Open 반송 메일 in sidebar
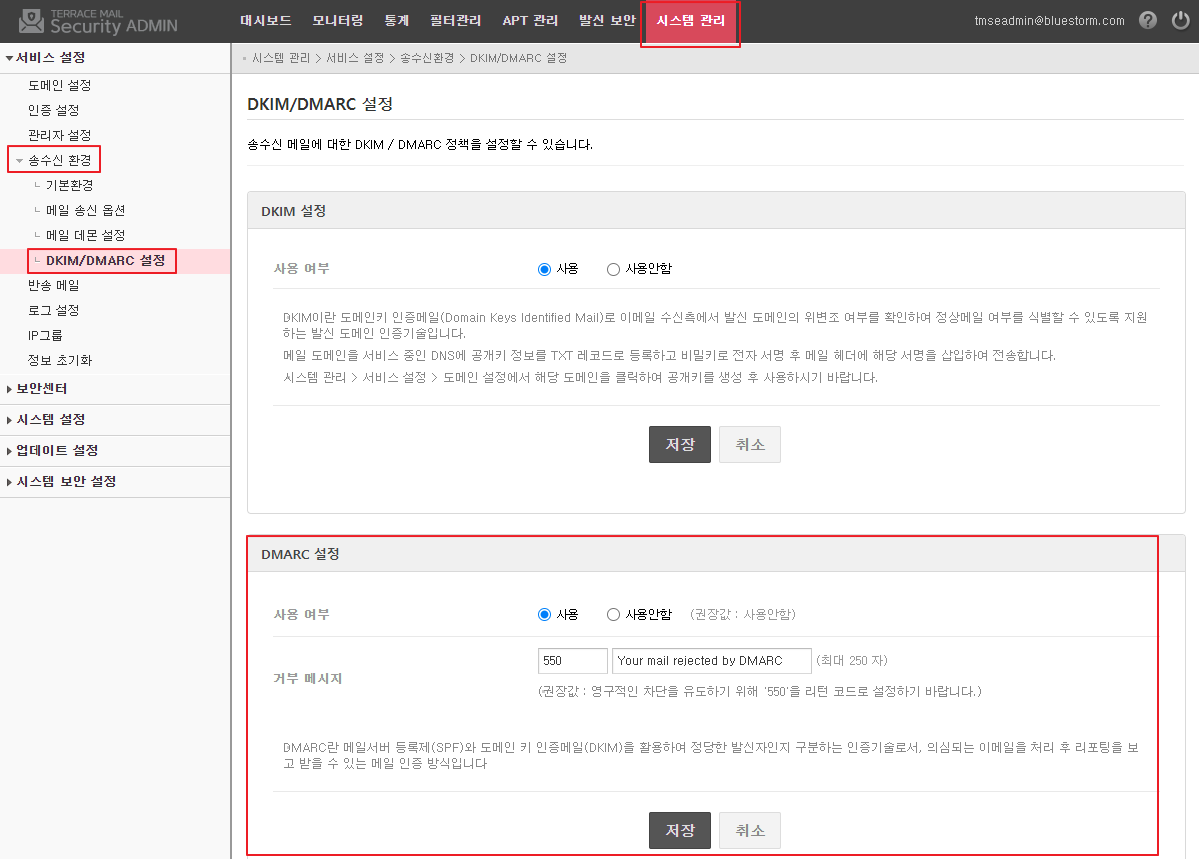Image resolution: width=1199 pixels, height=859 pixels. tap(54, 285)
